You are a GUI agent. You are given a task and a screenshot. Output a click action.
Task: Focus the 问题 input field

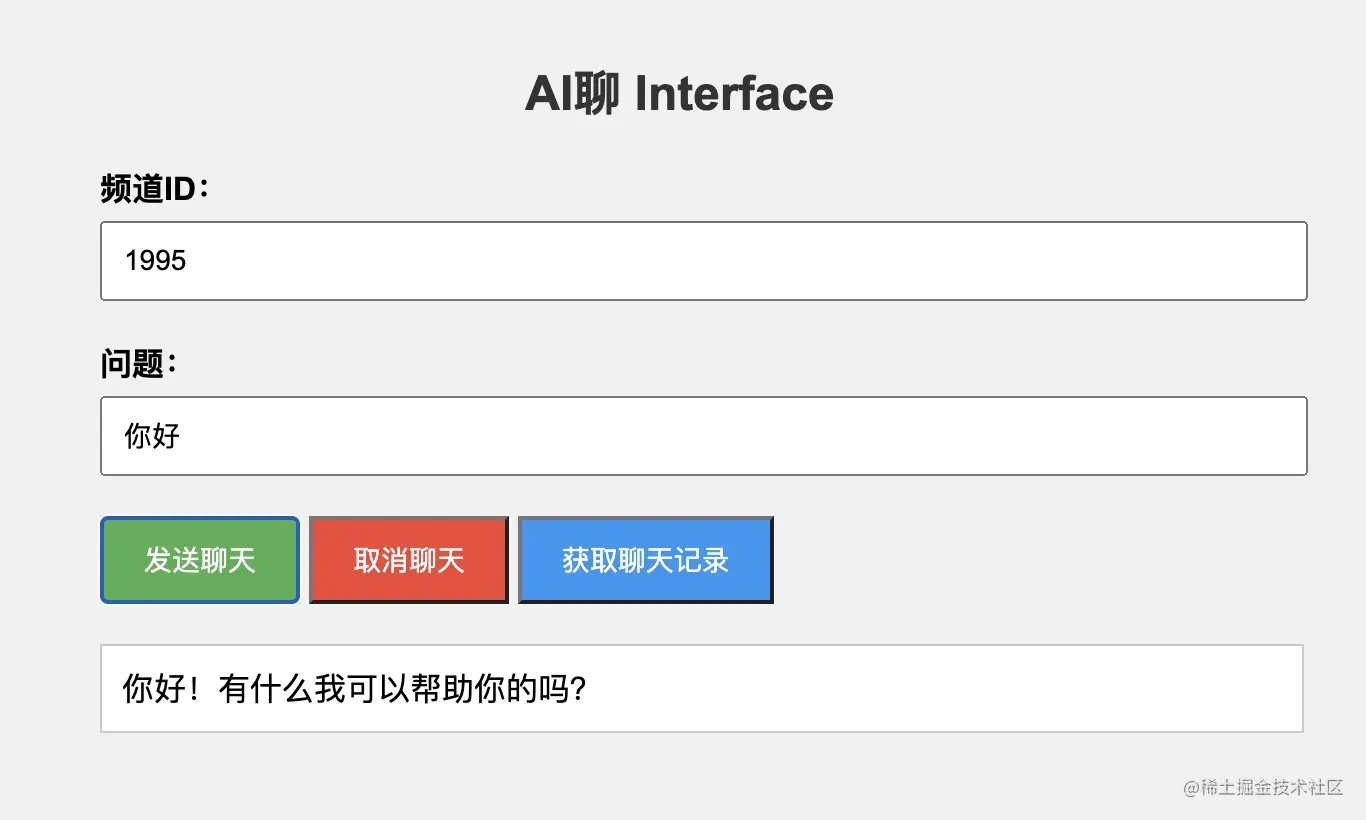[x=703, y=436]
